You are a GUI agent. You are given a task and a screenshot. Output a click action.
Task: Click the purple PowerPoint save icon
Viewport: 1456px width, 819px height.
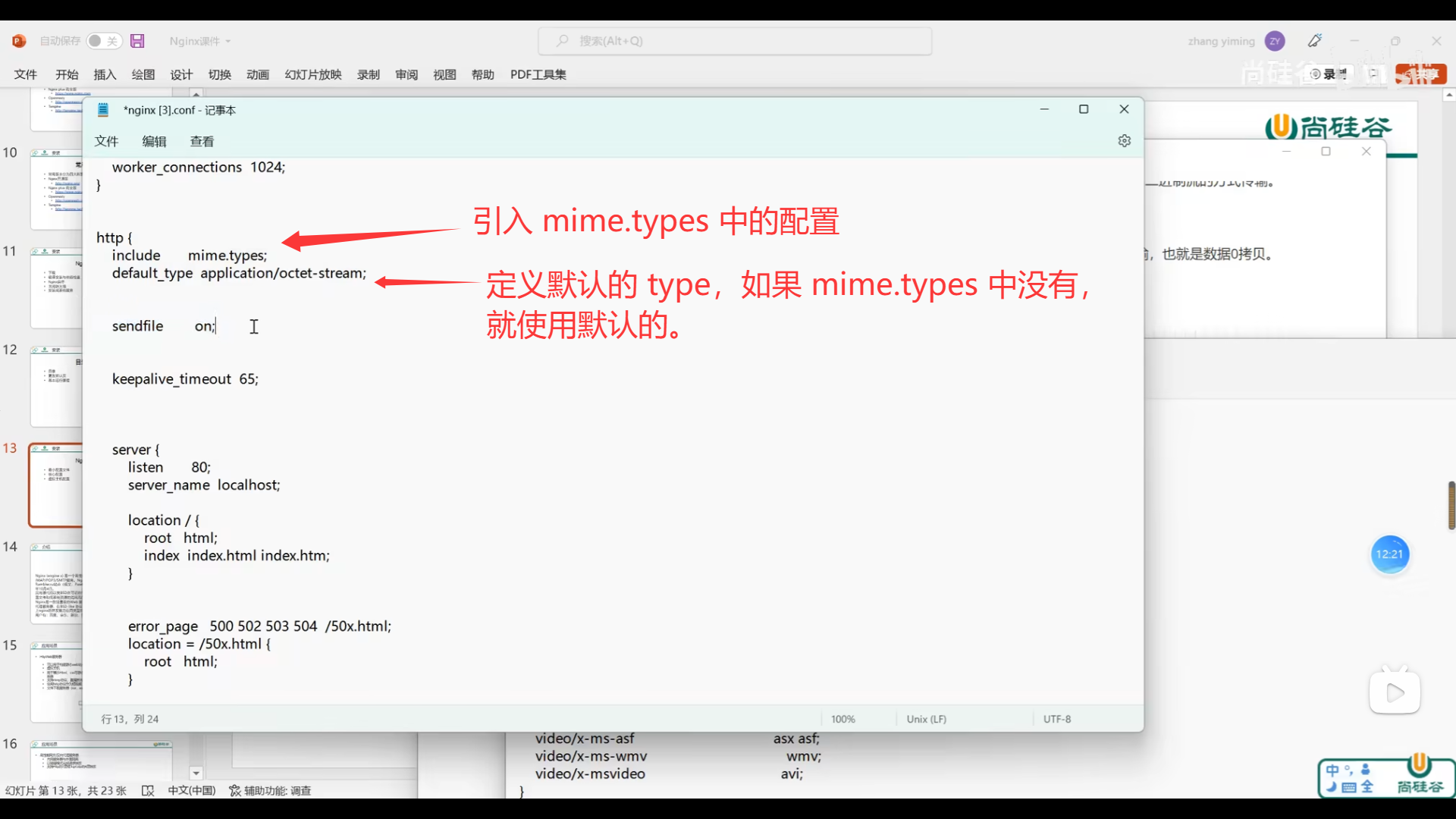(x=137, y=41)
